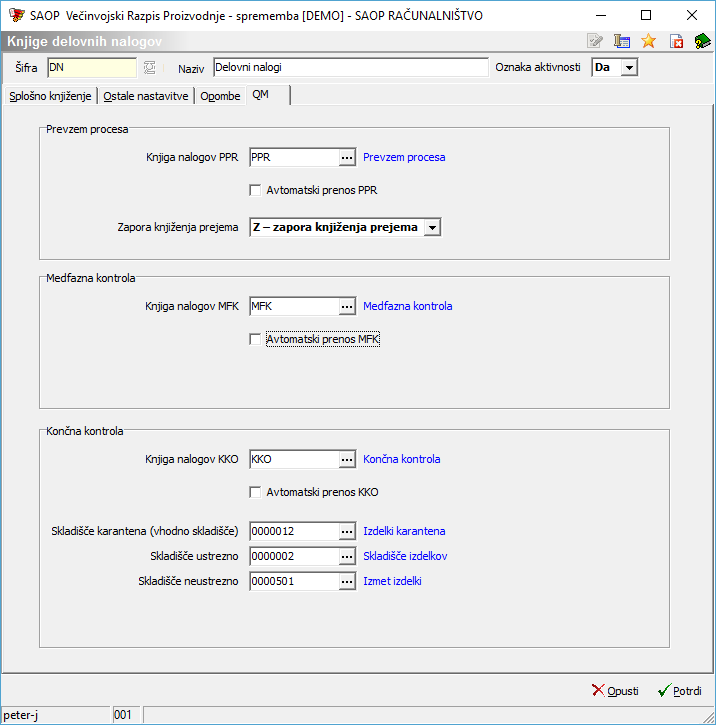716x725 pixels.
Task: Click the Šifra input field
Action: point(92,68)
